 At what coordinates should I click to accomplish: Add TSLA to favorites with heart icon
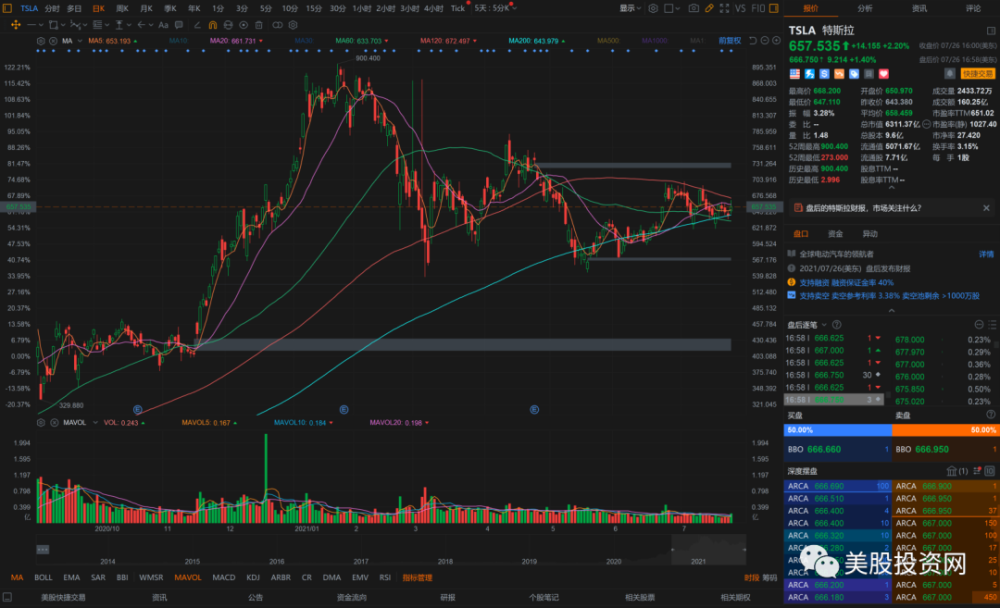point(883,74)
